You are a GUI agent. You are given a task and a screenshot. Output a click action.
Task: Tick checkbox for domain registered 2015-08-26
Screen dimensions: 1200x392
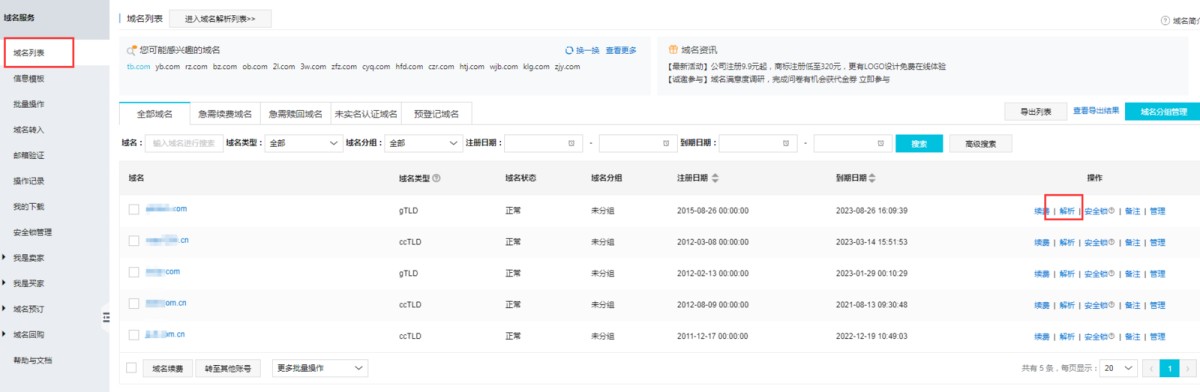pos(134,209)
